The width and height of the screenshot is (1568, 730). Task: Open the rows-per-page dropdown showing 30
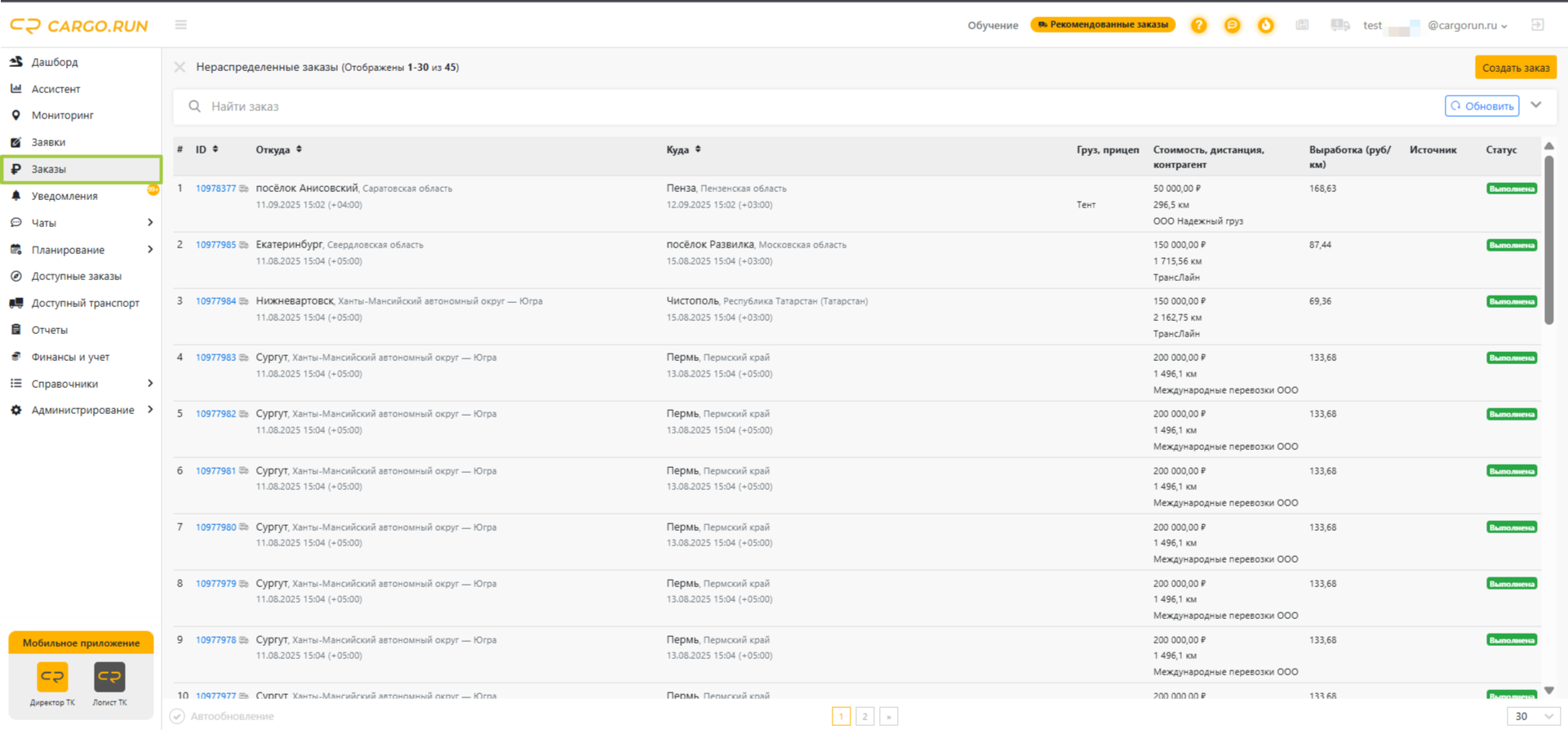click(1533, 716)
